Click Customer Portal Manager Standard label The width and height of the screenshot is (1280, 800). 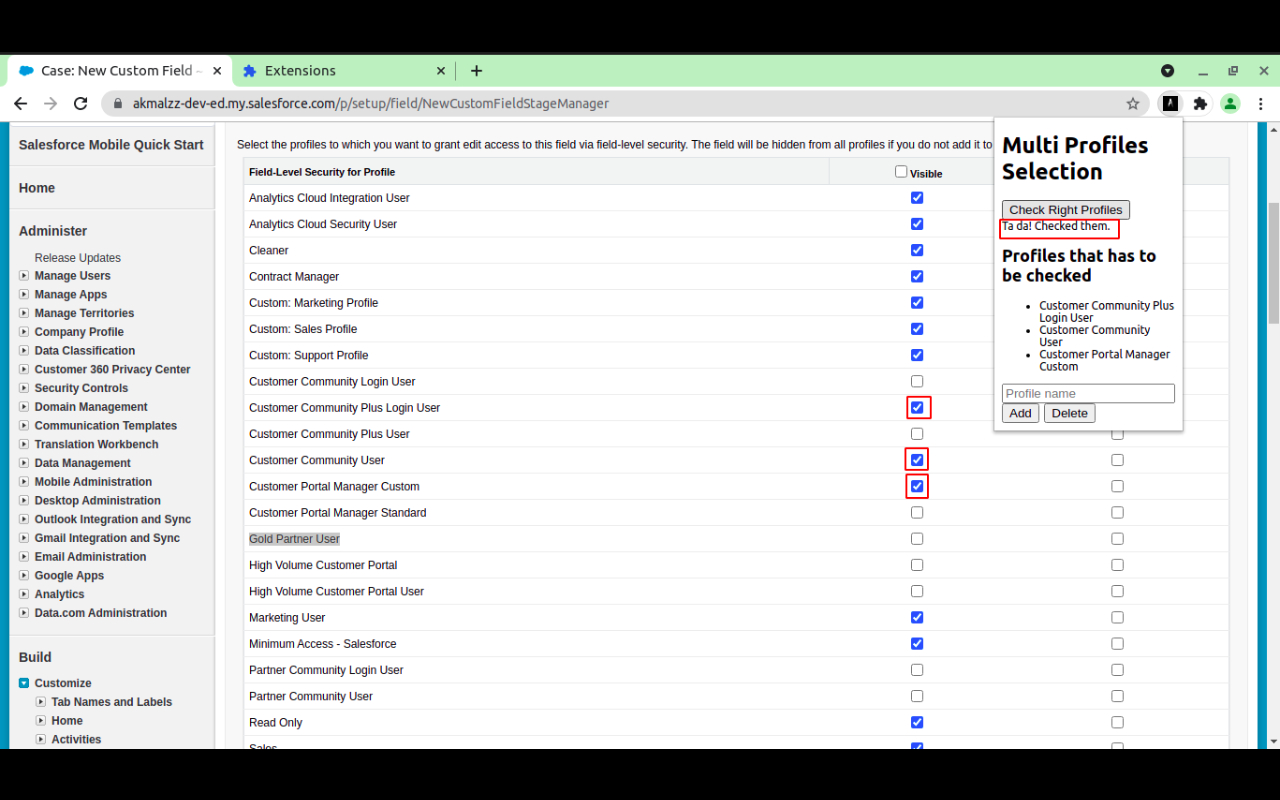pyautogui.click(x=338, y=513)
